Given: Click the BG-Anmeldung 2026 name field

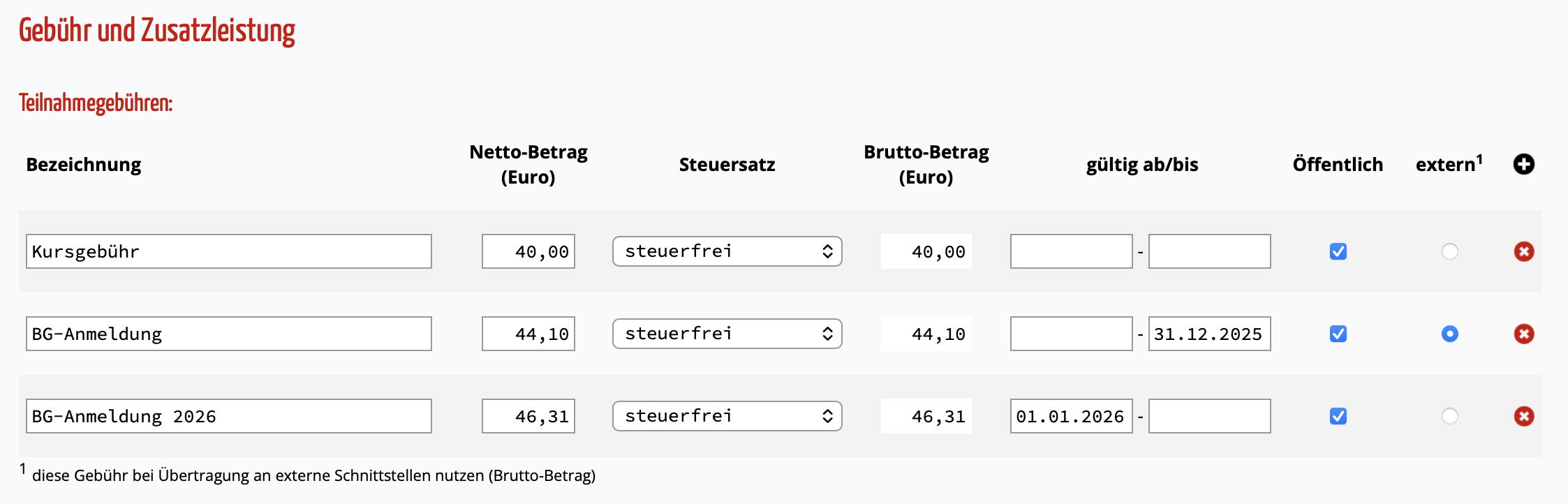Looking at the screenshot, I should (228, 416).
